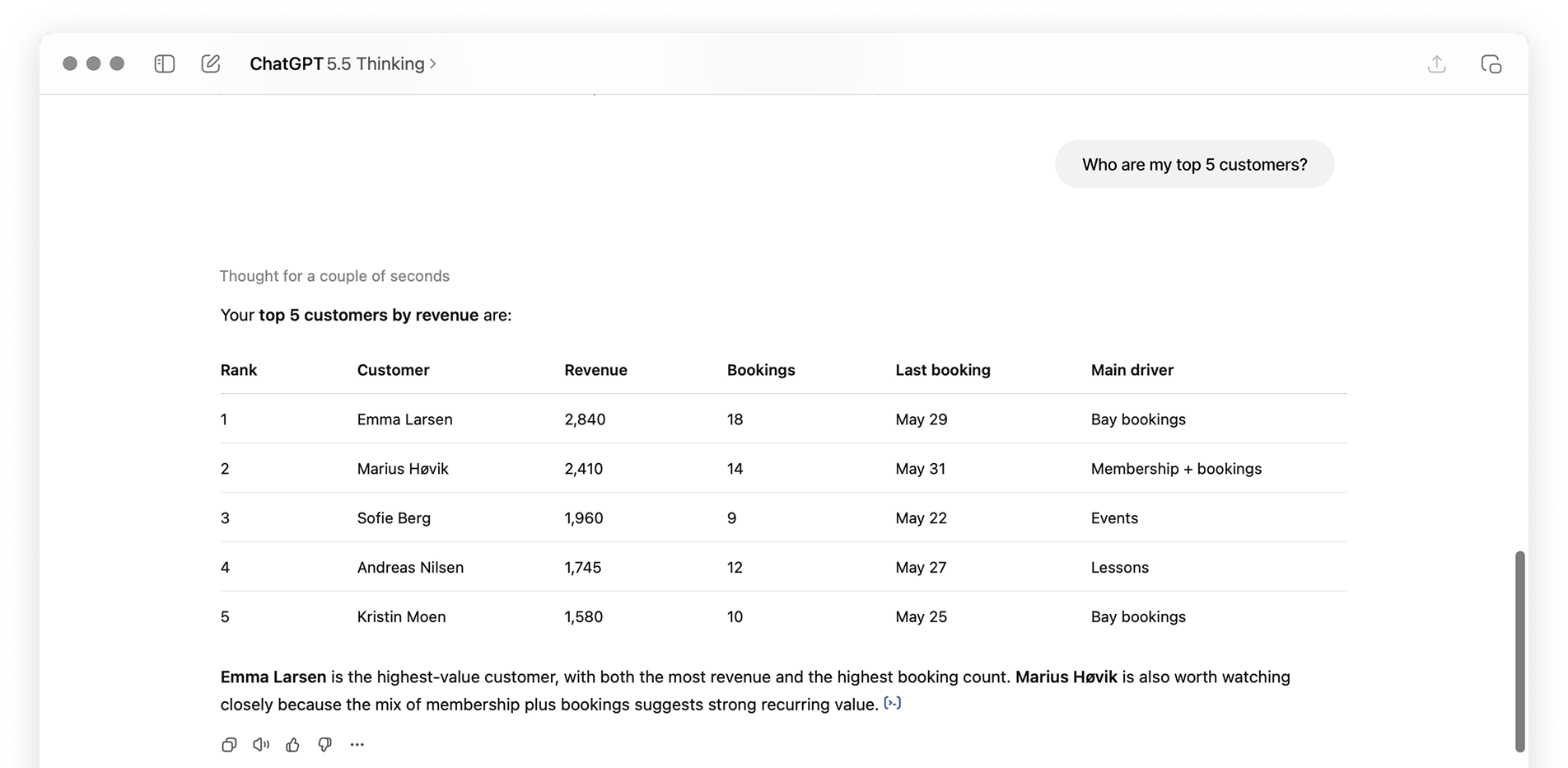Click bold Emma Larsen in summary paragraph

click(x=273, y=677)
